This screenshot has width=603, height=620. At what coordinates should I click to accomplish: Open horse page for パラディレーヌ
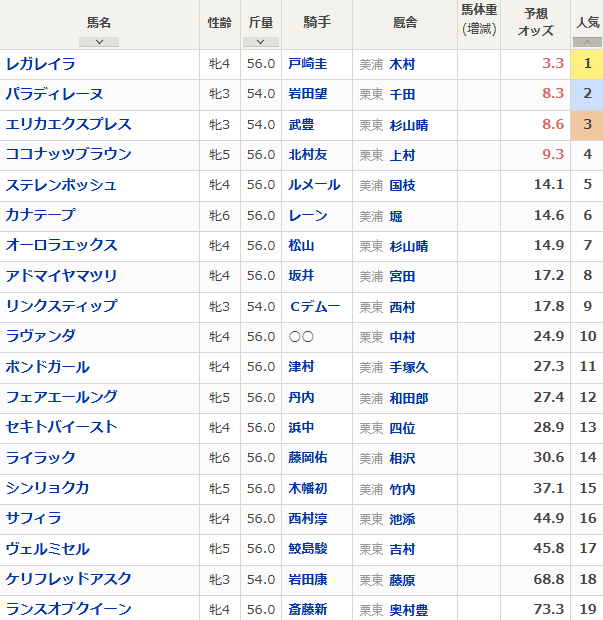click(x=54, y=94)
